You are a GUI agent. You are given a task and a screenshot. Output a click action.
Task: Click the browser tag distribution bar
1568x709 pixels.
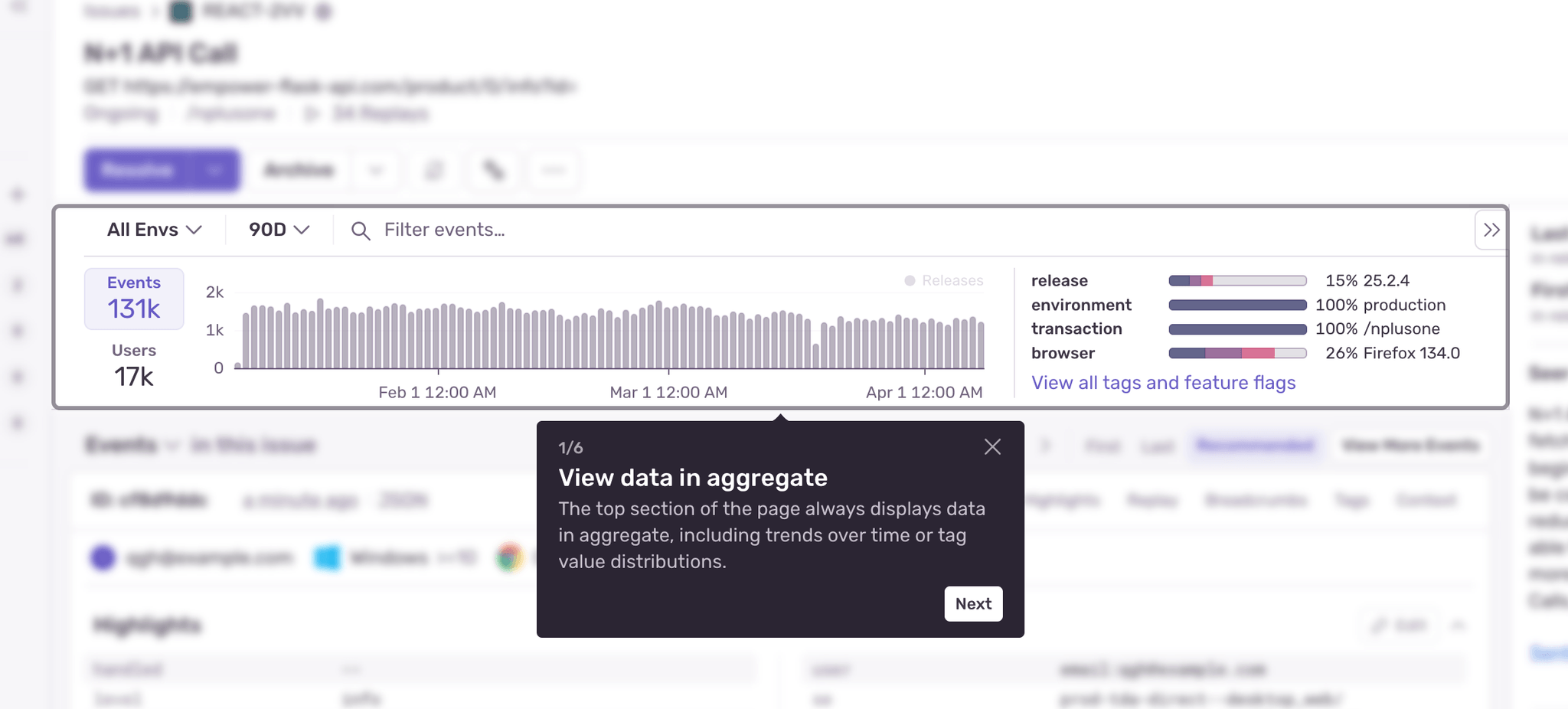pyautogui.click(x=1237, y=353)
